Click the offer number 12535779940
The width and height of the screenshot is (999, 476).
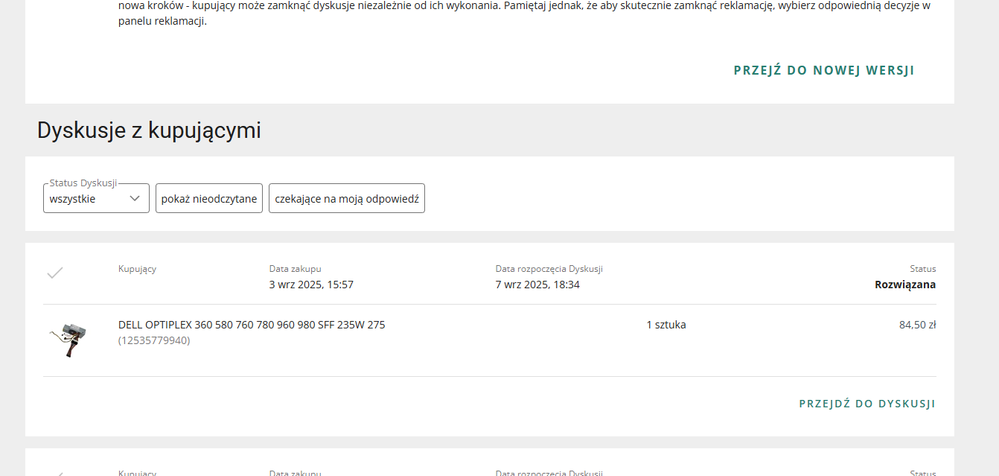pos(154,341)
